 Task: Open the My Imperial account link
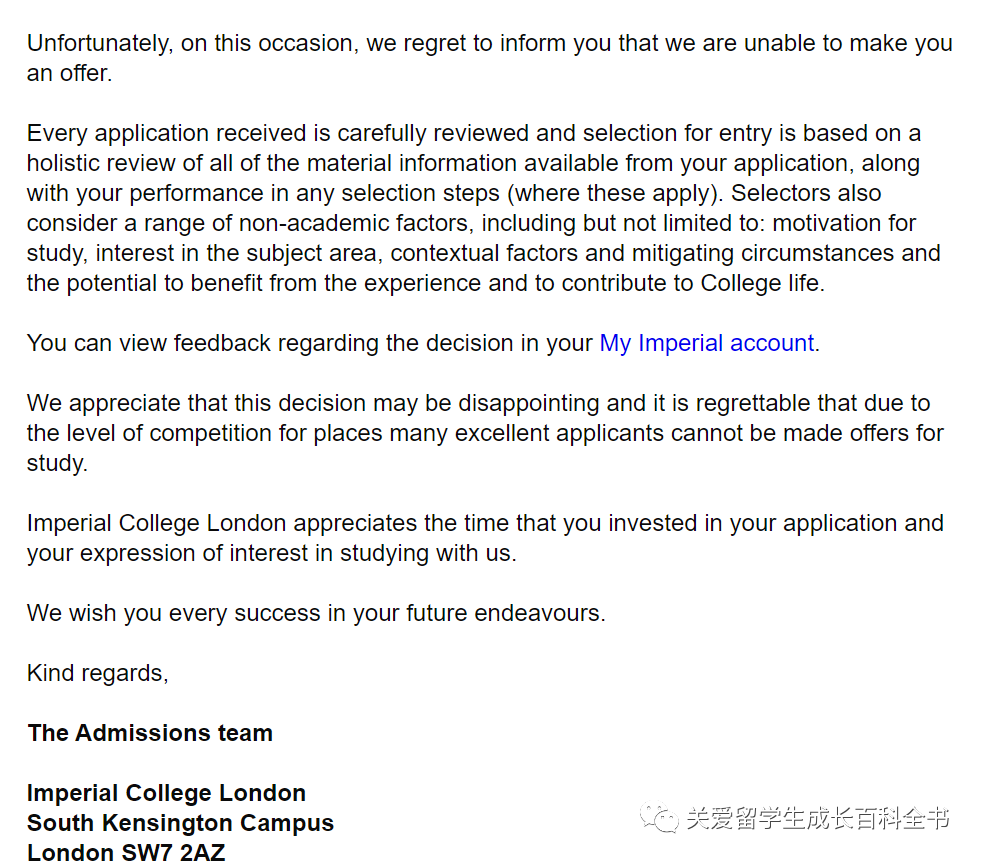point(707,344)
